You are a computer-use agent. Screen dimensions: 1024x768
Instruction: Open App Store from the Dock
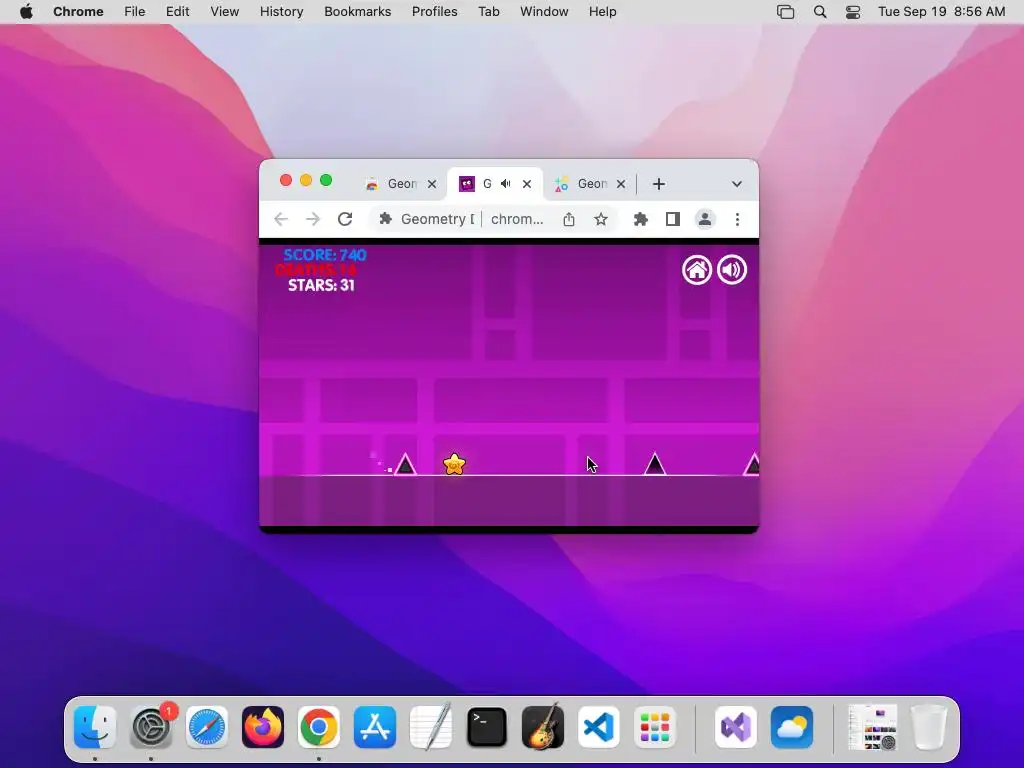coord(375,727)
